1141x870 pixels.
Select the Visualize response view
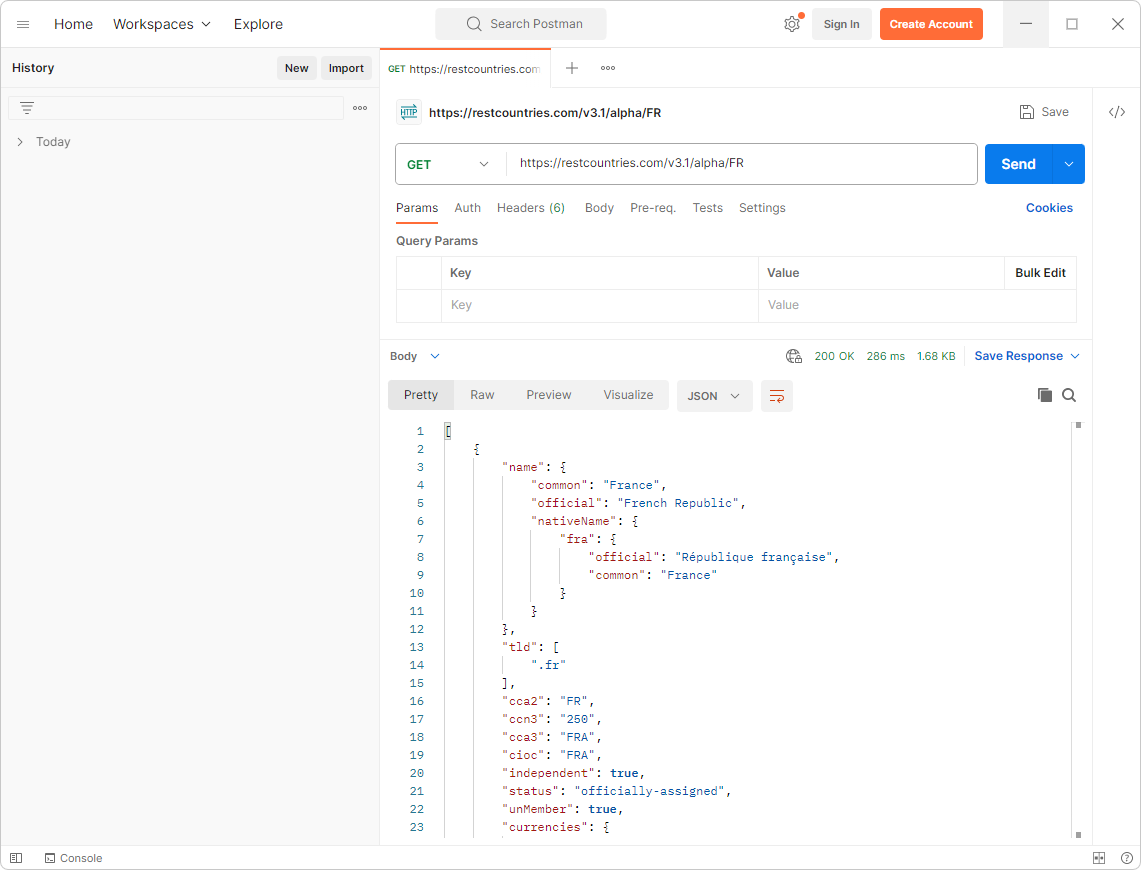coord(628,395)
